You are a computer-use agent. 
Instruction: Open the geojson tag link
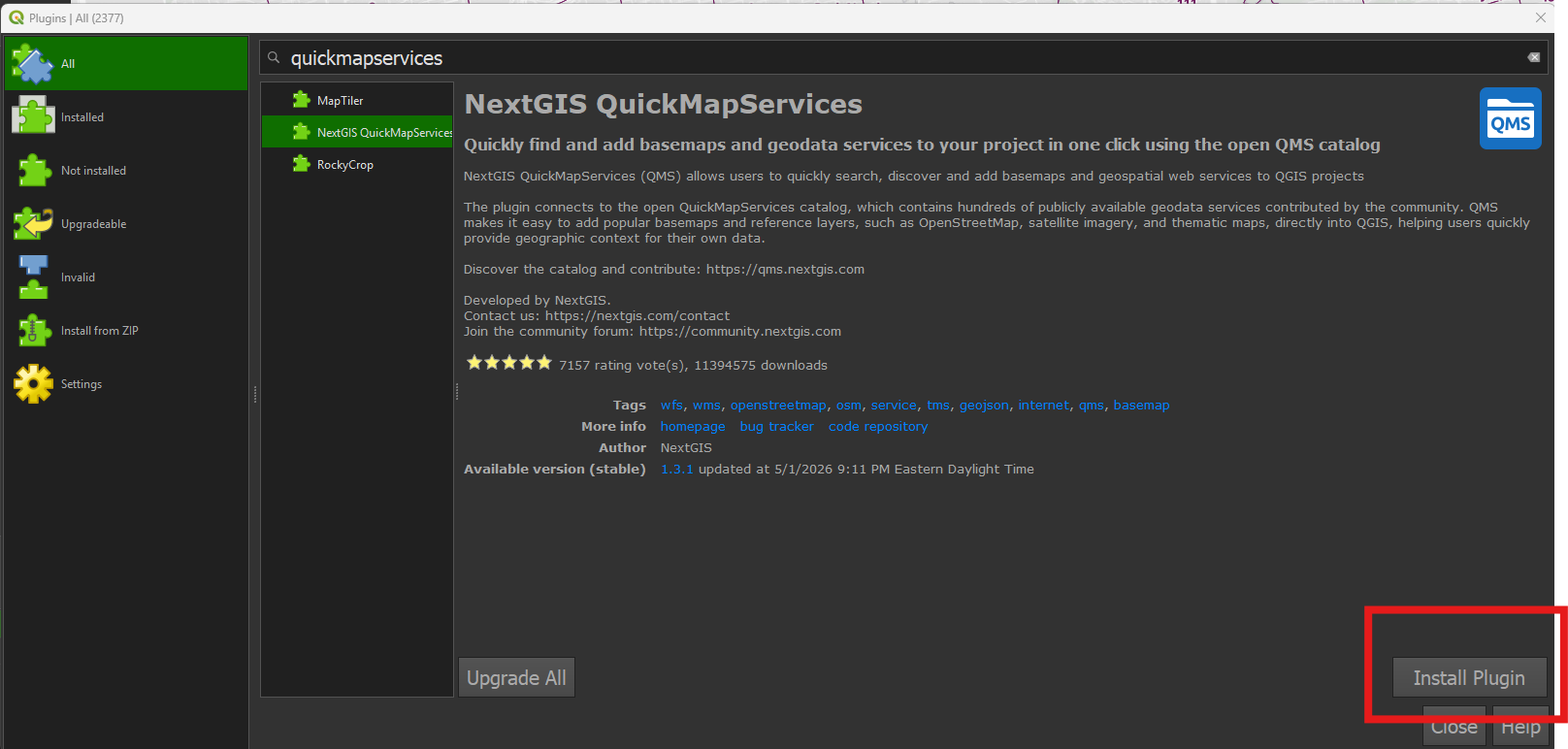[x=984, y=406]
